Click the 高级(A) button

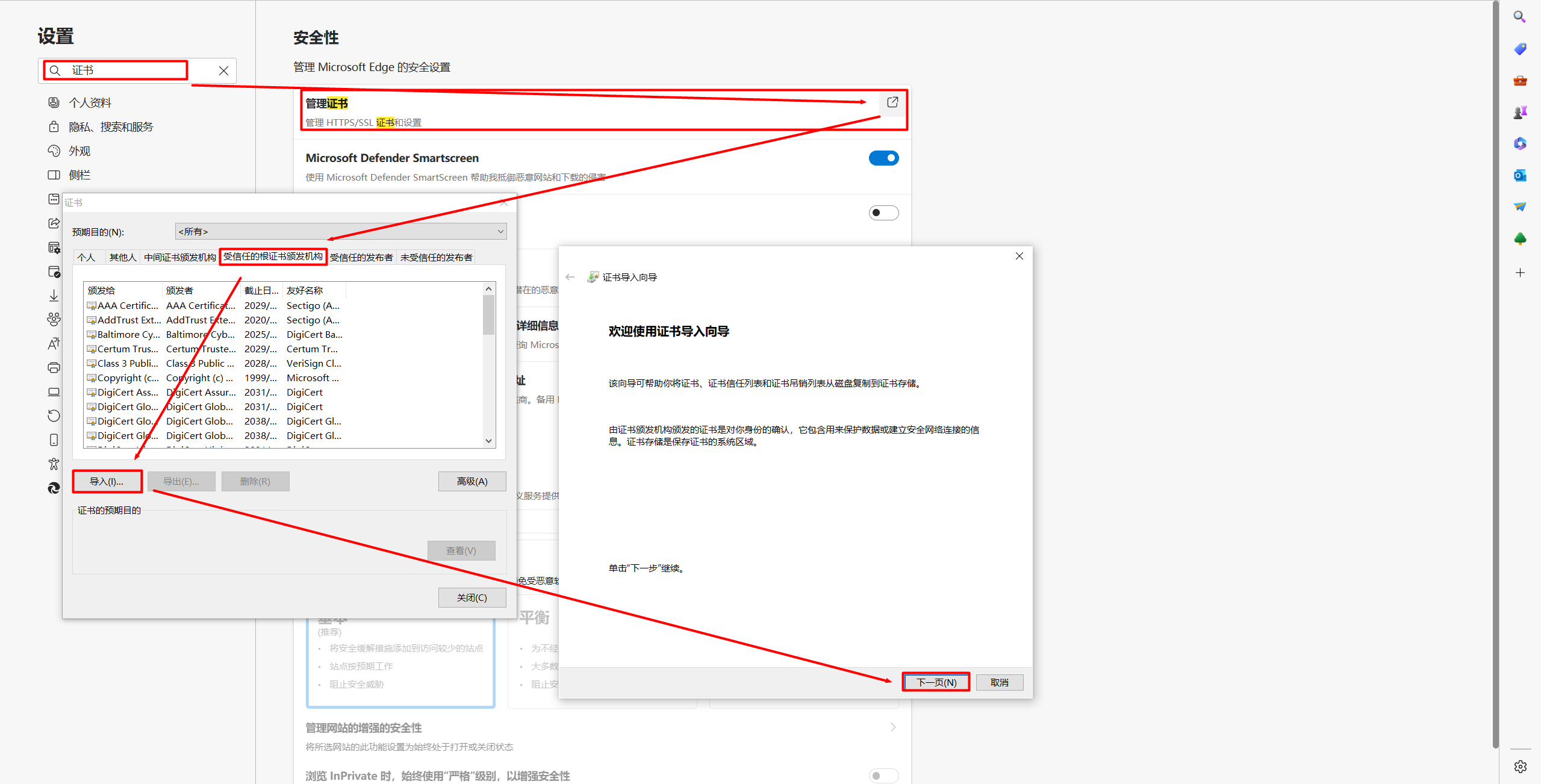[x=472, y=481]
